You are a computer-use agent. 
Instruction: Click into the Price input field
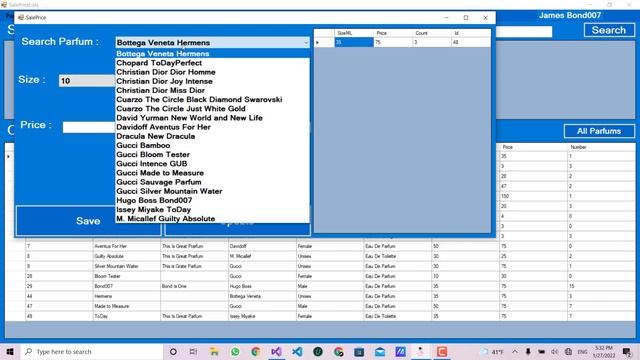point(89,127)
